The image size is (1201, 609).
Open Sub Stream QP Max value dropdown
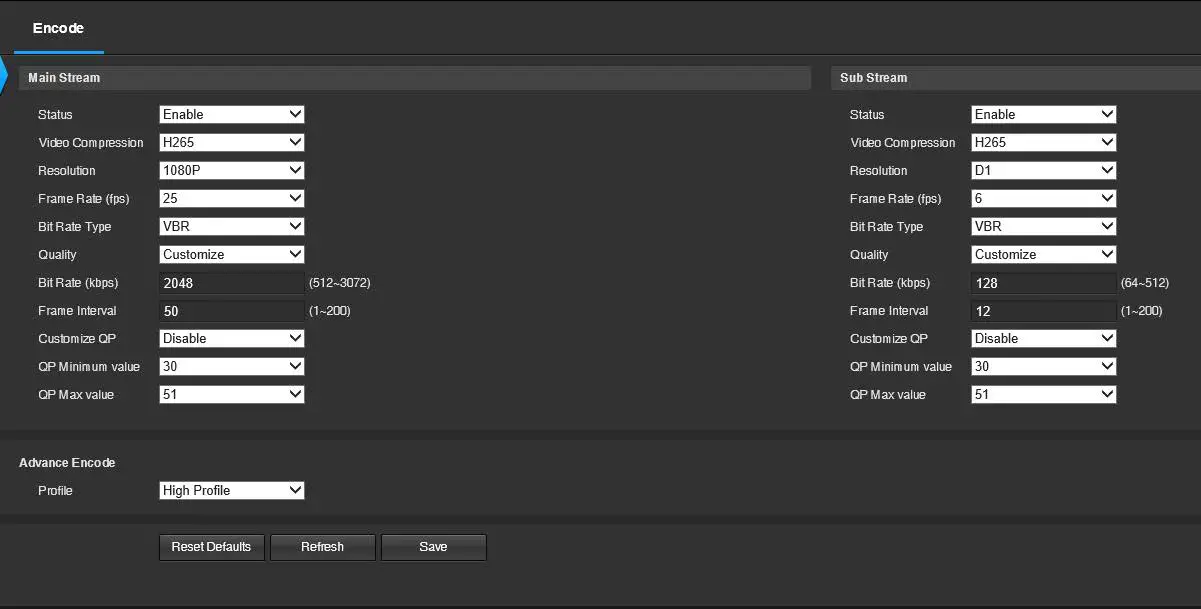(x=1044, y=395)
